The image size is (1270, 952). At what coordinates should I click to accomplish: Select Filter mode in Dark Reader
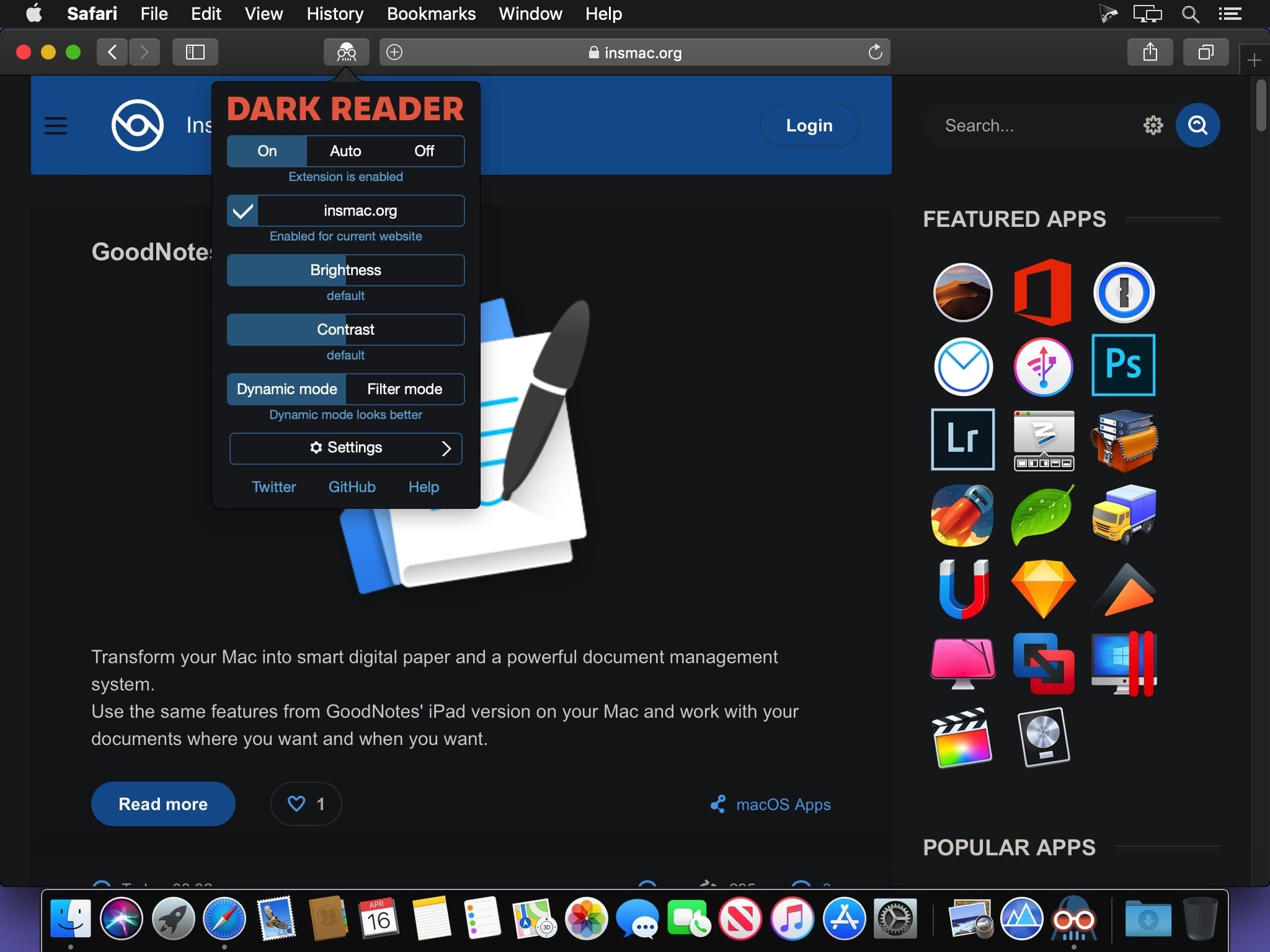tap(404, 389)
